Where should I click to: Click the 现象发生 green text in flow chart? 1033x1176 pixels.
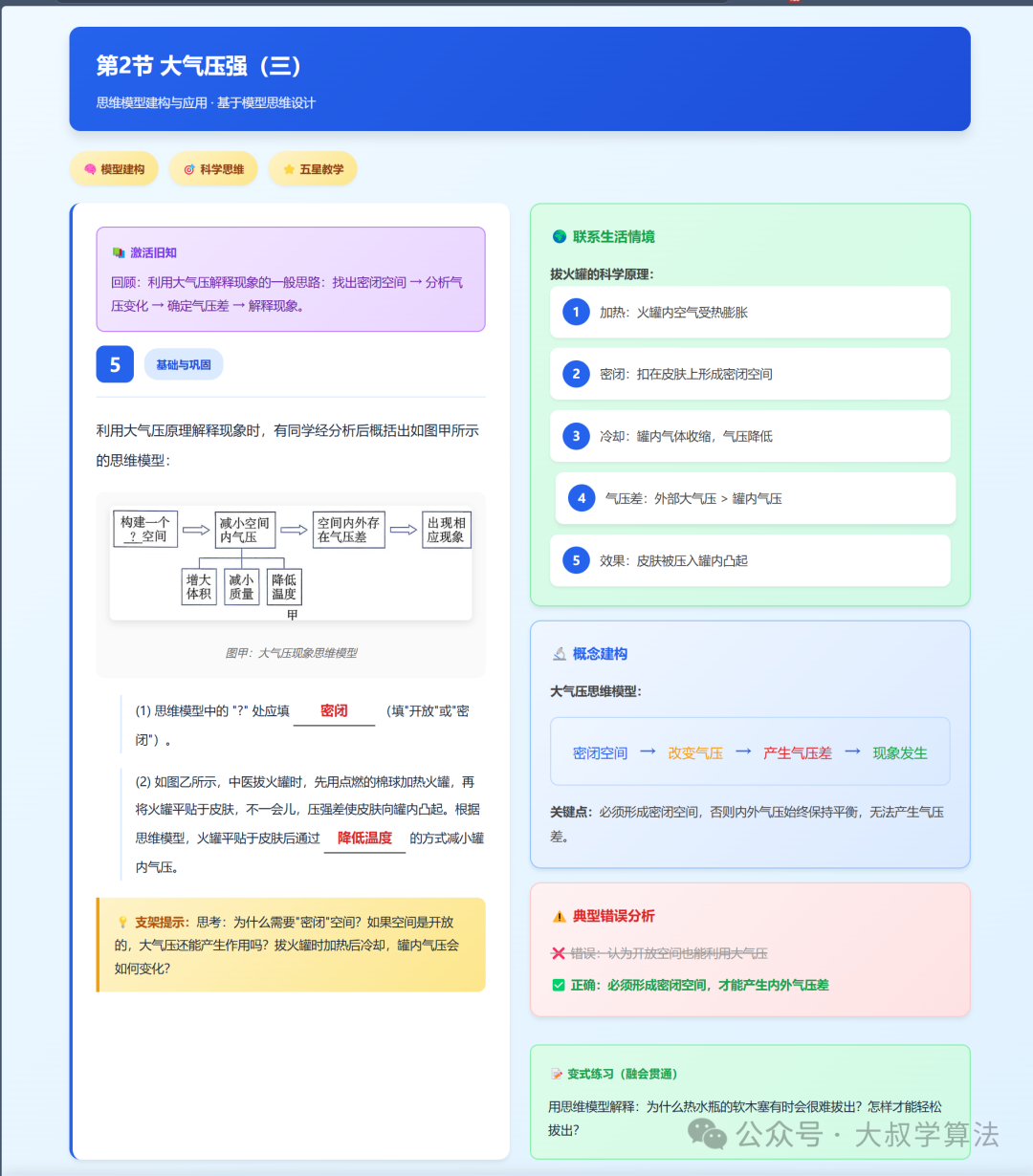pyautogui.click(x=900, y=752)
